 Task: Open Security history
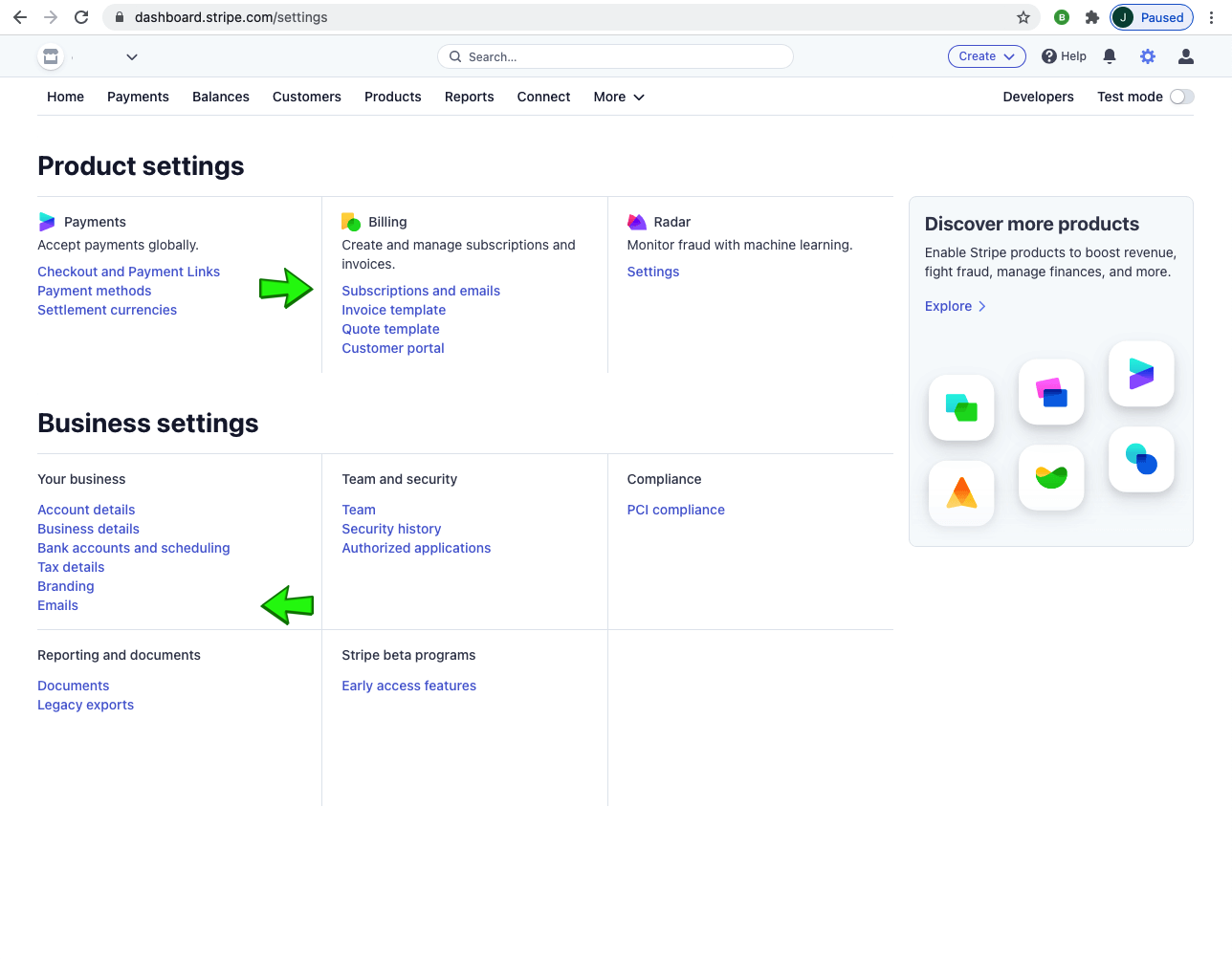391,529
